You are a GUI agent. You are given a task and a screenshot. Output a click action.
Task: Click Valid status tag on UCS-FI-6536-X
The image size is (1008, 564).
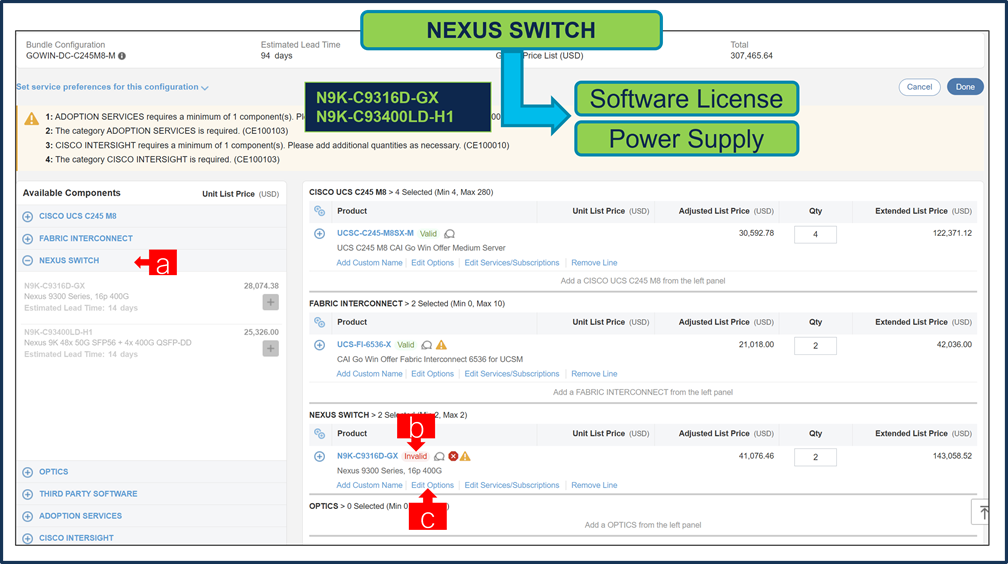(406, 345)
